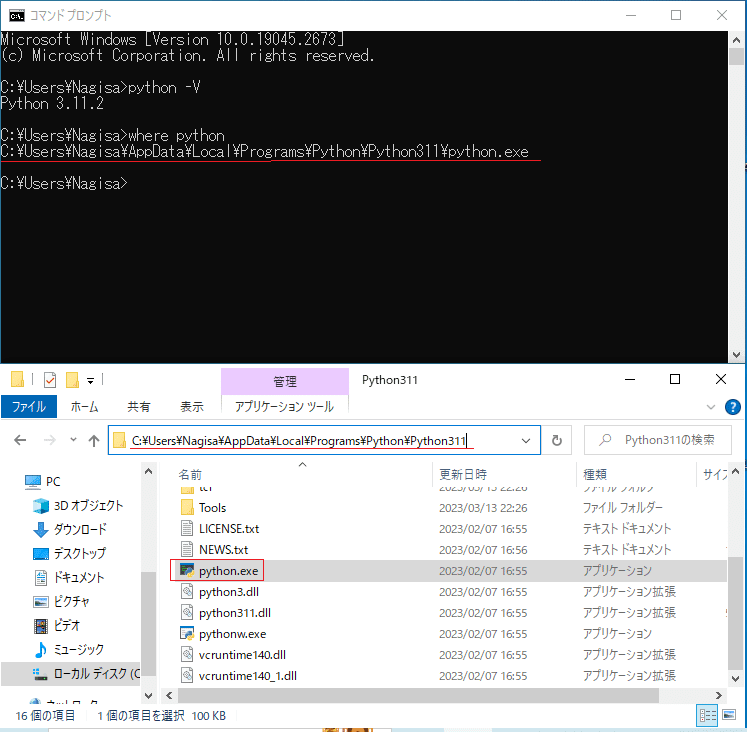The image size is (747, 732).
Task: Select python311.dll file icon
Action: click(187, 612)
